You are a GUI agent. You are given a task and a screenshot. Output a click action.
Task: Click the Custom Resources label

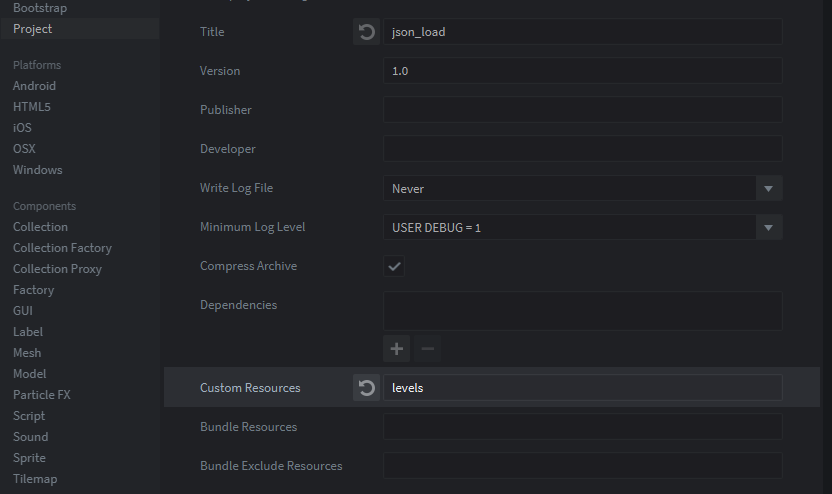(250, 388)
